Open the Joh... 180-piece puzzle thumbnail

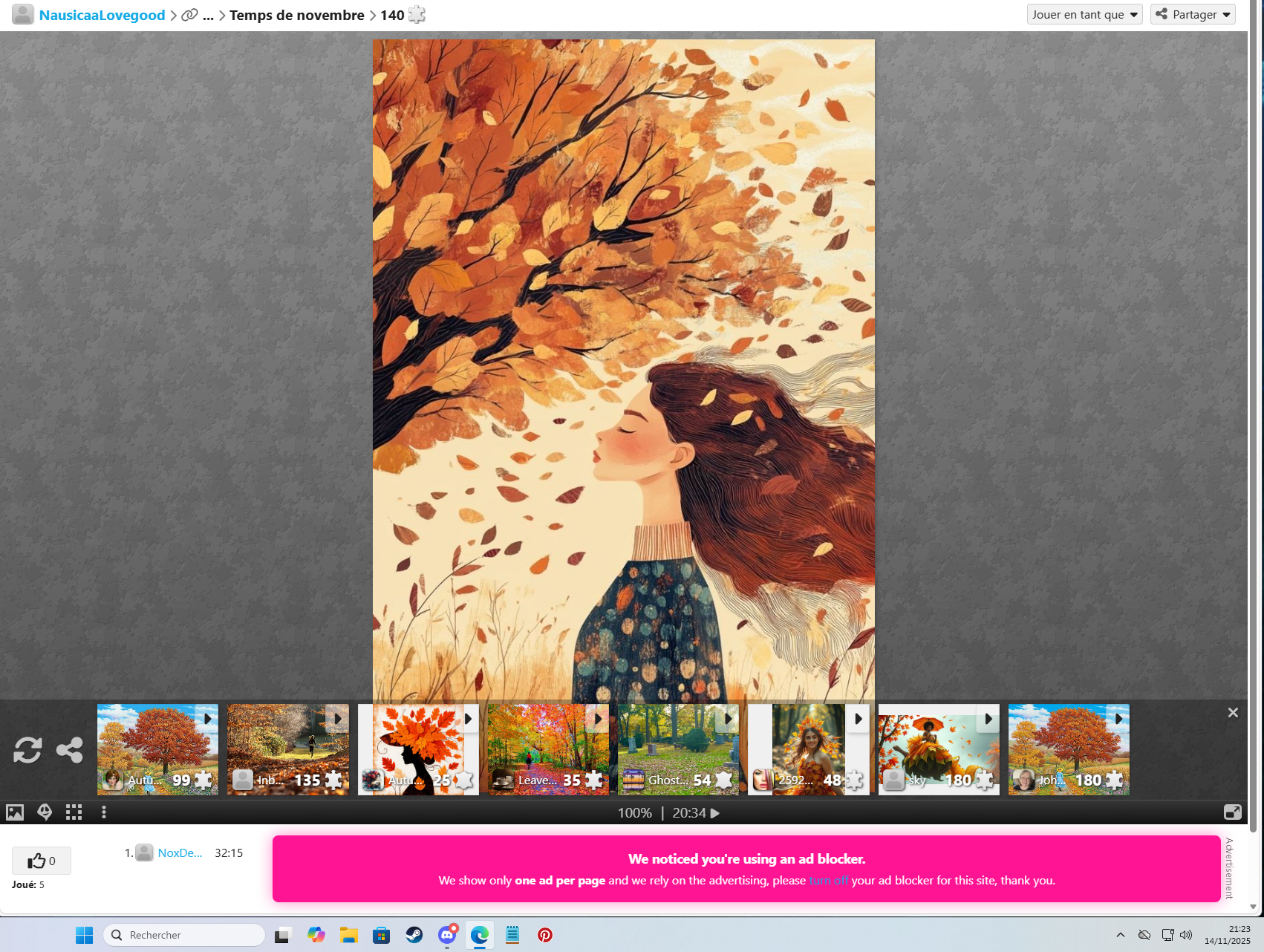tap(1069, 749)
